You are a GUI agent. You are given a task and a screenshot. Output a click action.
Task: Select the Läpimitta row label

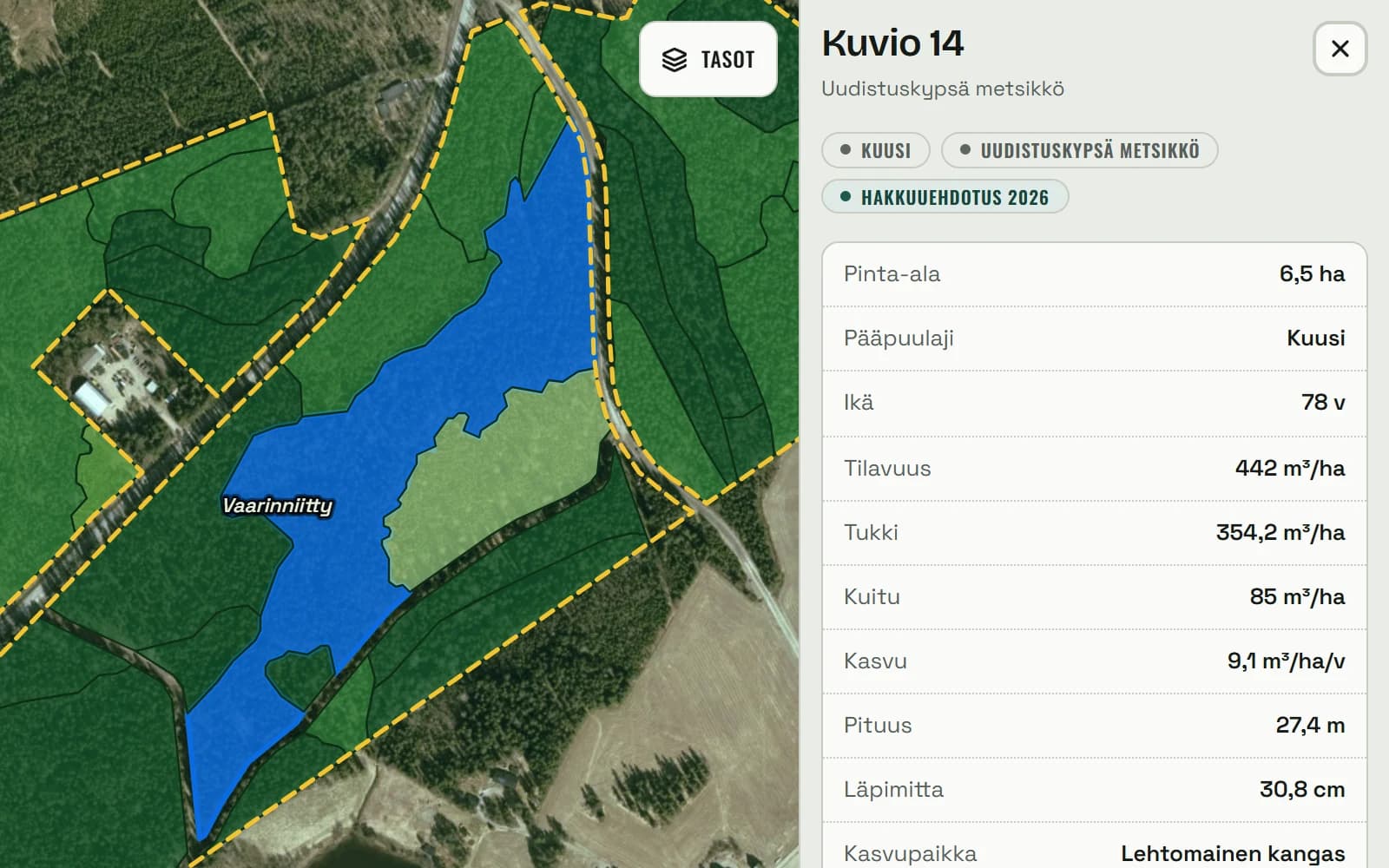[893, 790]
